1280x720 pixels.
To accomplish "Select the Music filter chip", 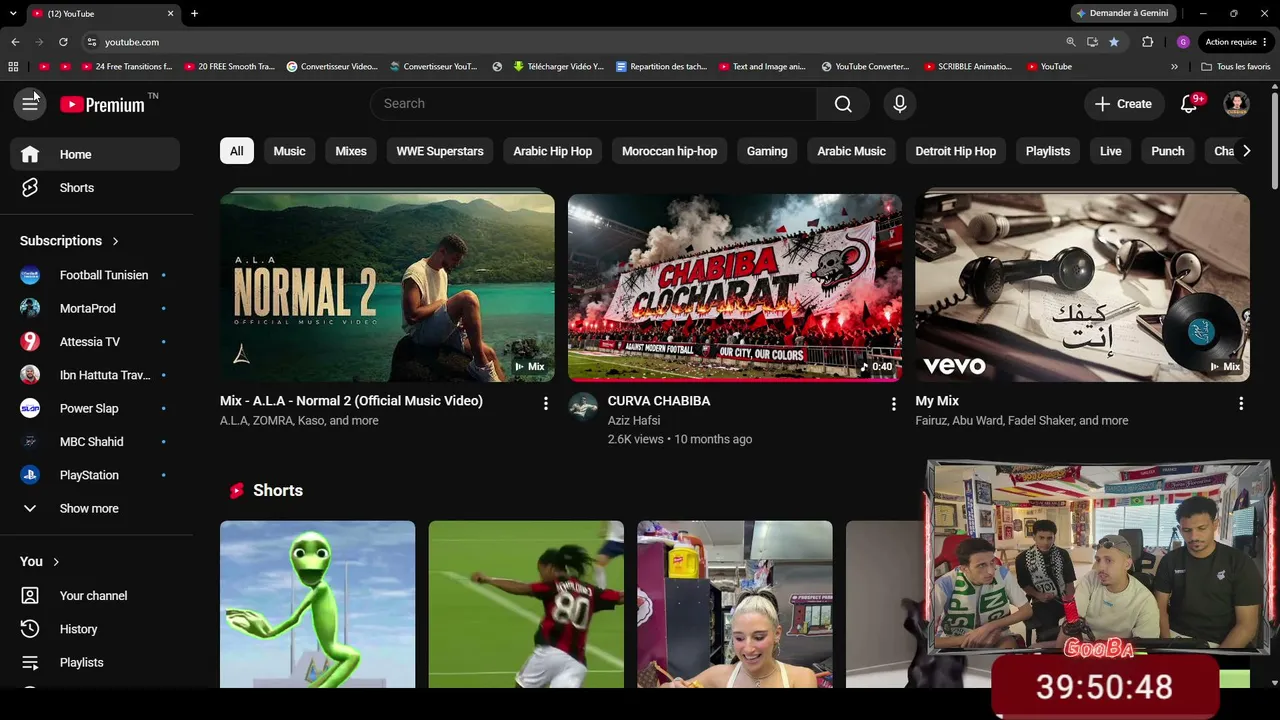I will tap(289, 151).
